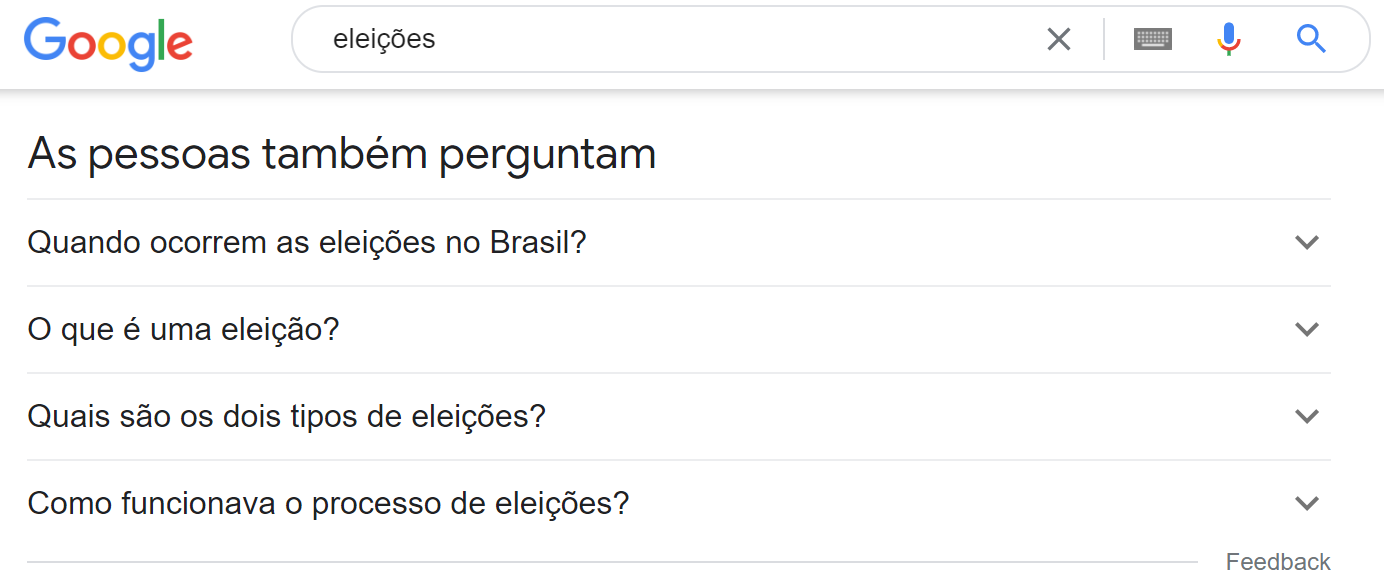
Task: Launch on-screen keyboard input tool
Action: click(1152, 38)
